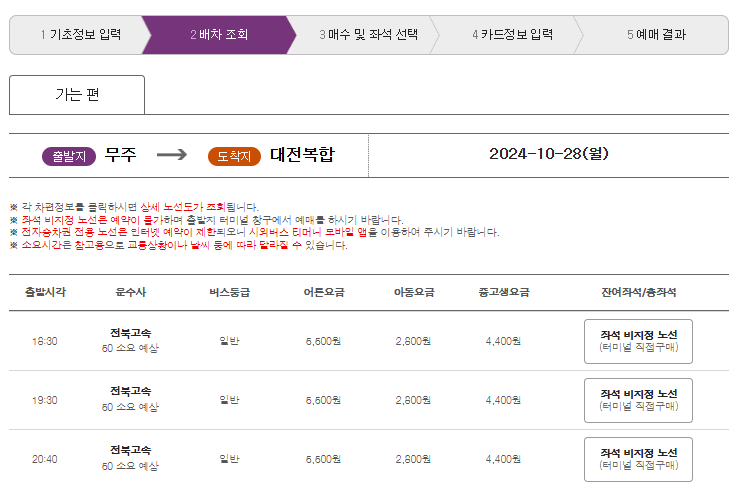Open step 4 카드정보 입력
734x487 pixels.
point(512,35)
